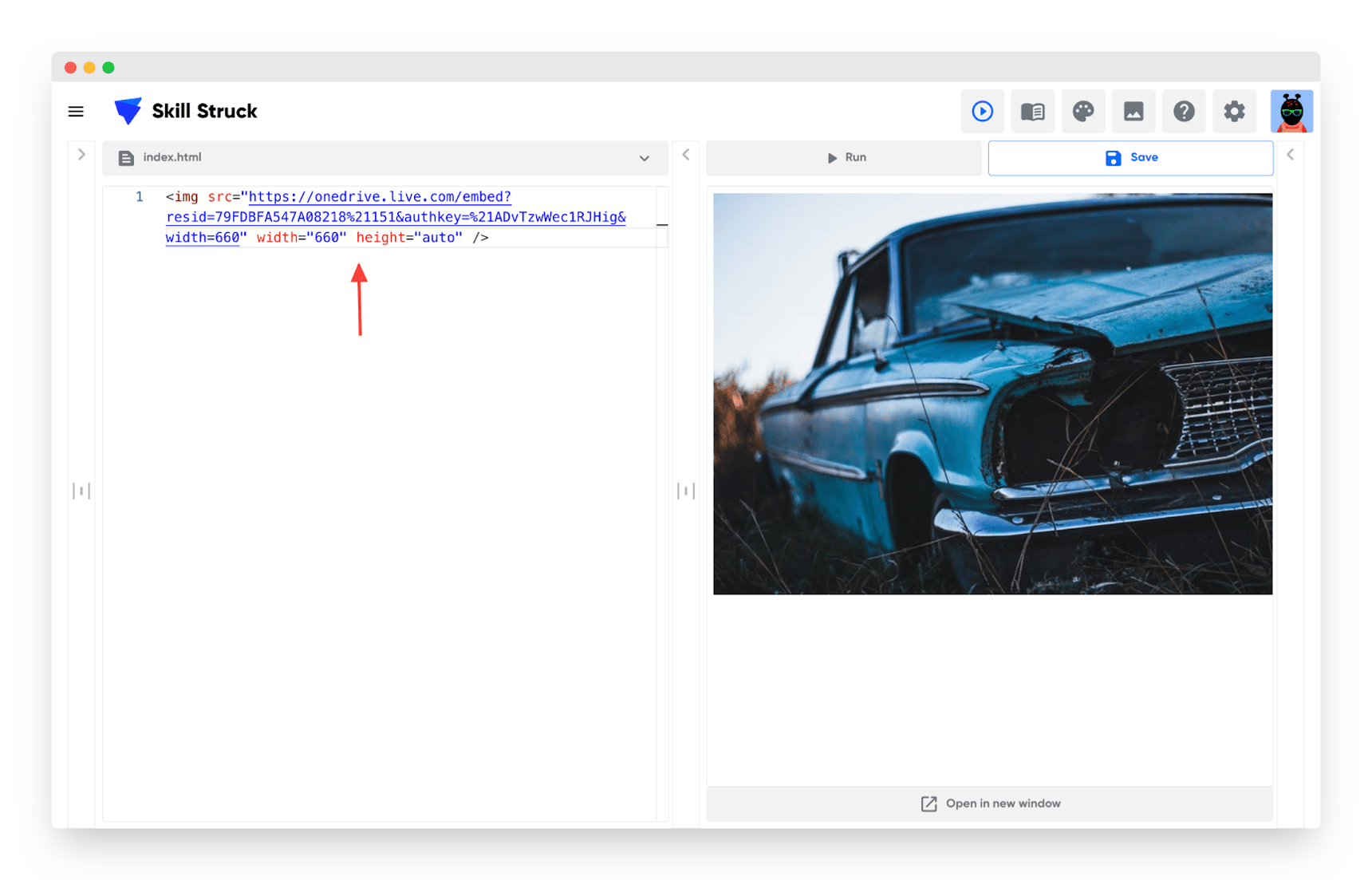Click the blue play circle icon
Viewport: 1372px width, 880px height.
[x=983, y=111]
